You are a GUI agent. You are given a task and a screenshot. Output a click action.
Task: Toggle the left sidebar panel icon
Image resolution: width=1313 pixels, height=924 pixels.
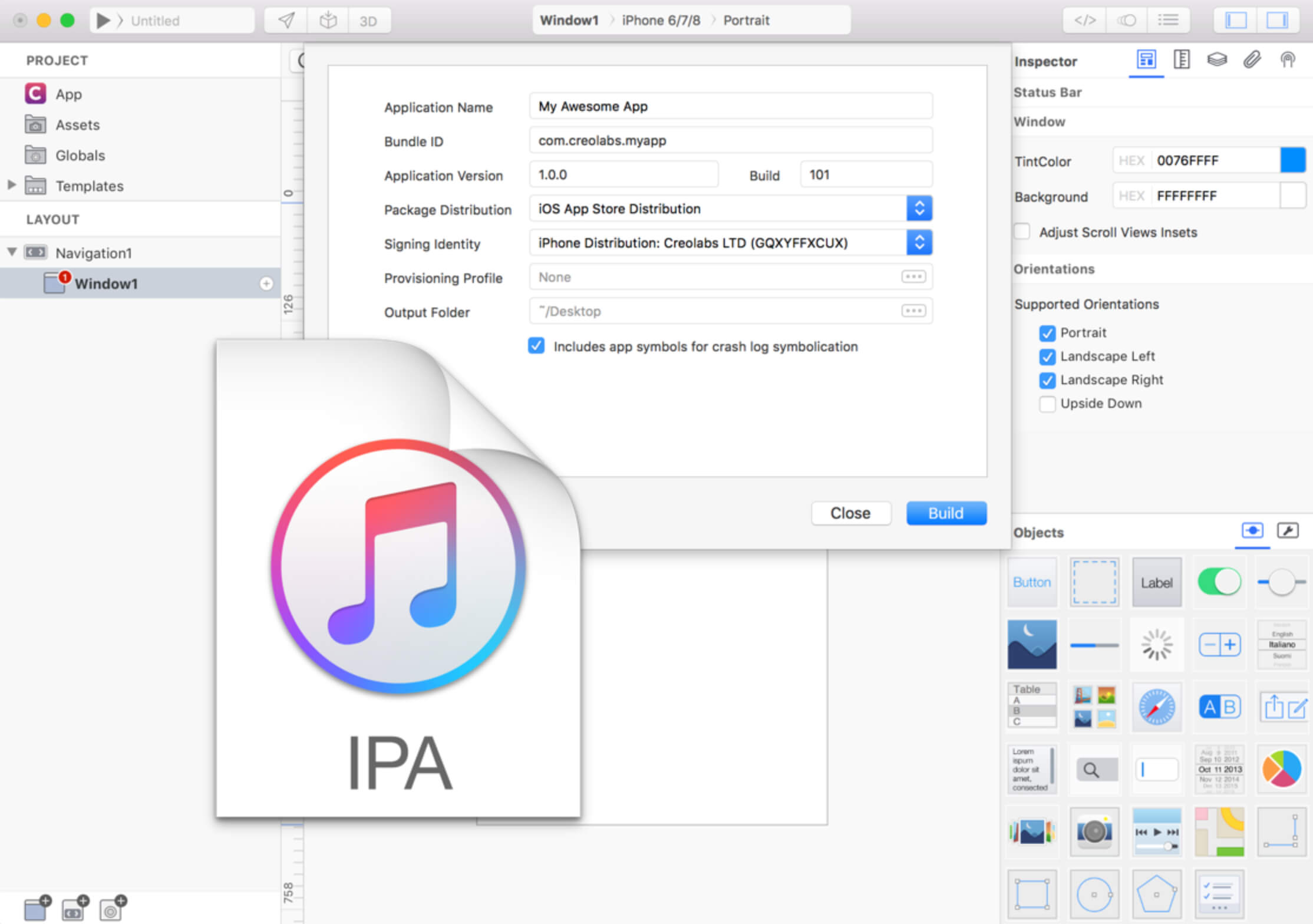pos(1236,21)
